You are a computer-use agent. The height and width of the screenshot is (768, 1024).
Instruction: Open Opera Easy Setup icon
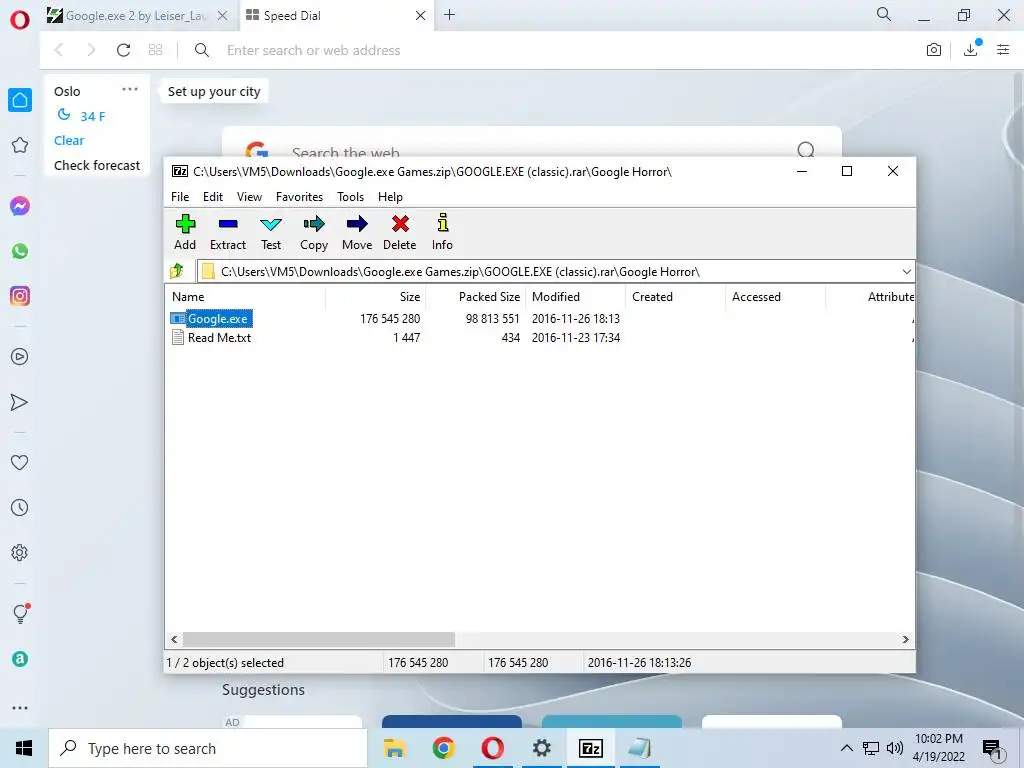click(x=1003, y=50)
